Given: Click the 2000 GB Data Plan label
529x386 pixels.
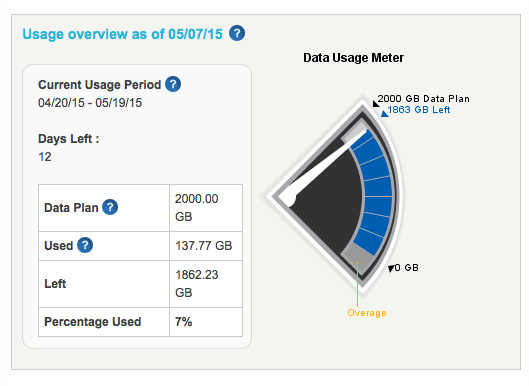Looking at the screenshot, I should (423, 99).
